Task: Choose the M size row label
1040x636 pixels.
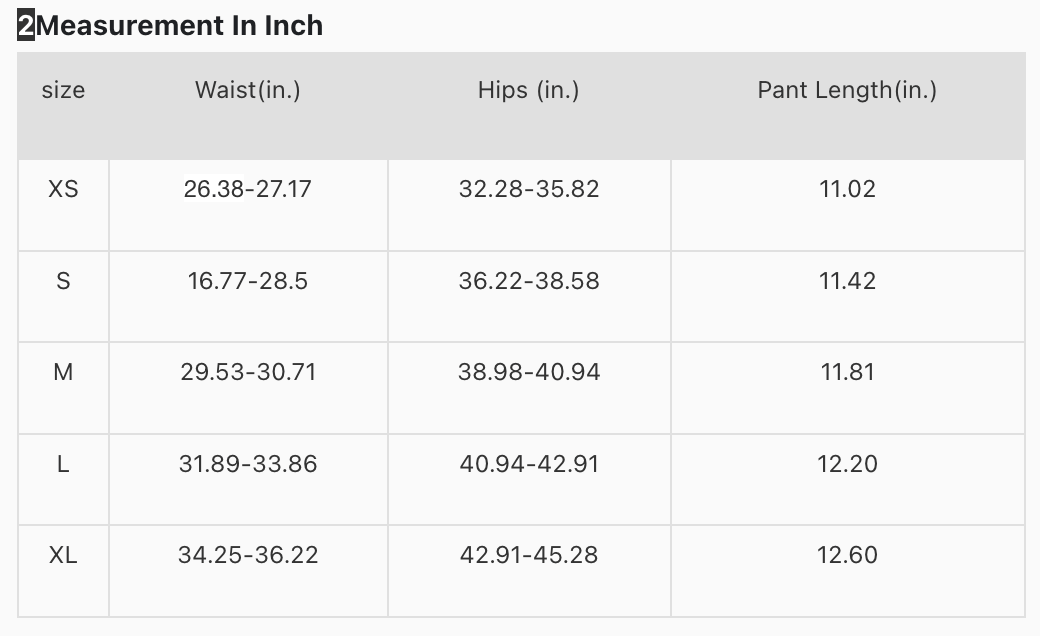Action: [x=63, y=372]
